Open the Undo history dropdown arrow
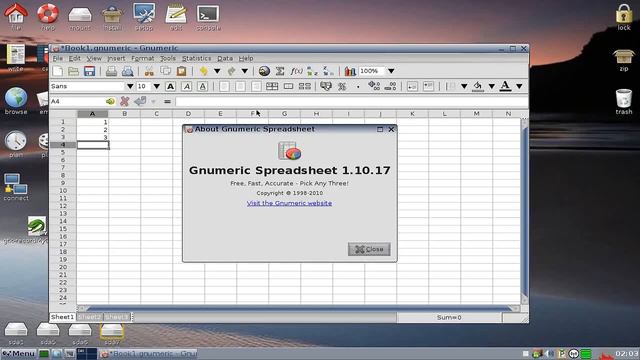640x360 pixels. coord(217,71)
